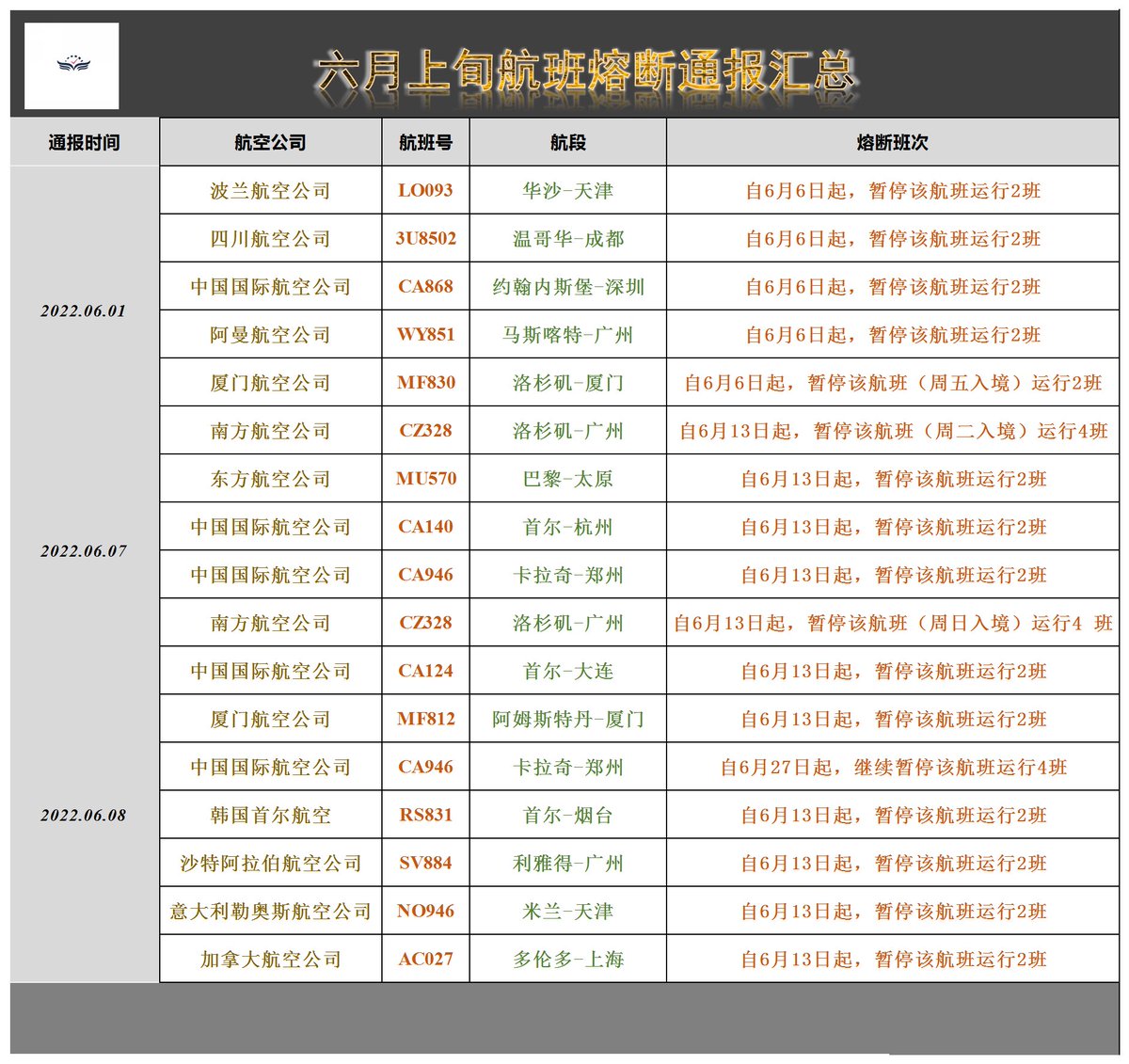Click the winged logo image at top left
This screenshot has width=1129, height=1064.
pyautogui.click(x=72, y=66)
